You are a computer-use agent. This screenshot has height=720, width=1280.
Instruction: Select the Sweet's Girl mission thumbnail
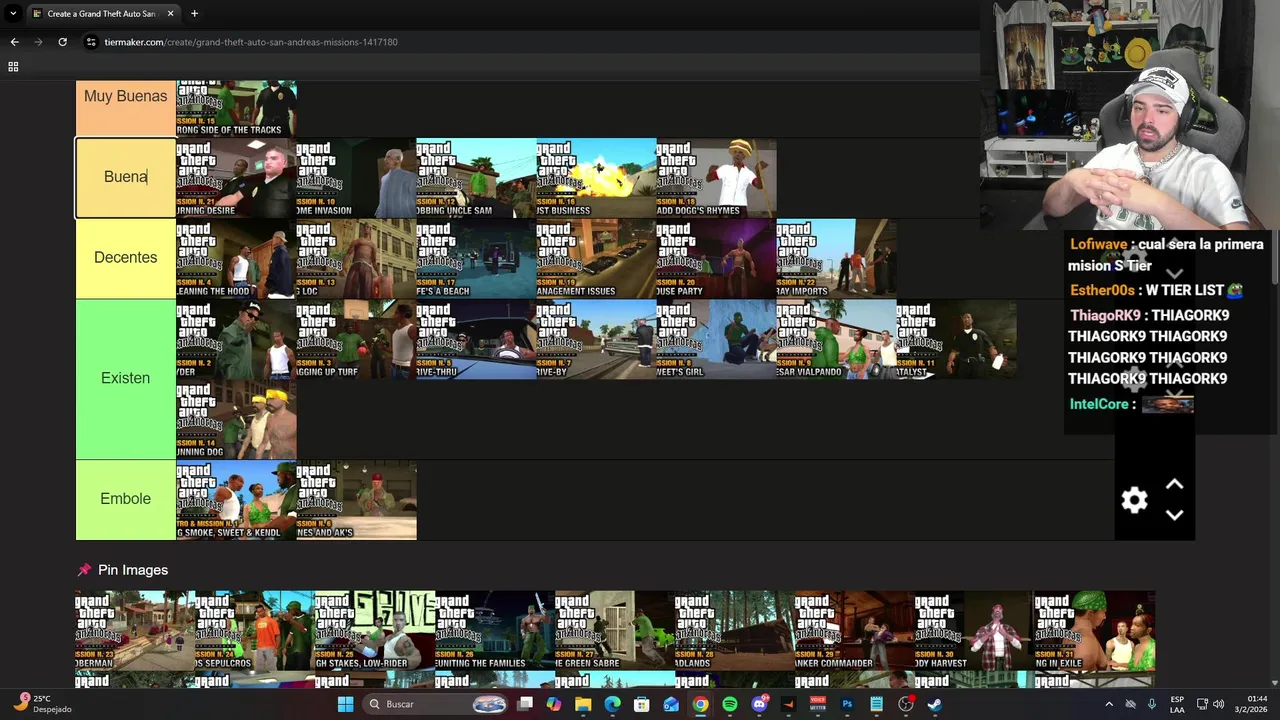point(716,339)
